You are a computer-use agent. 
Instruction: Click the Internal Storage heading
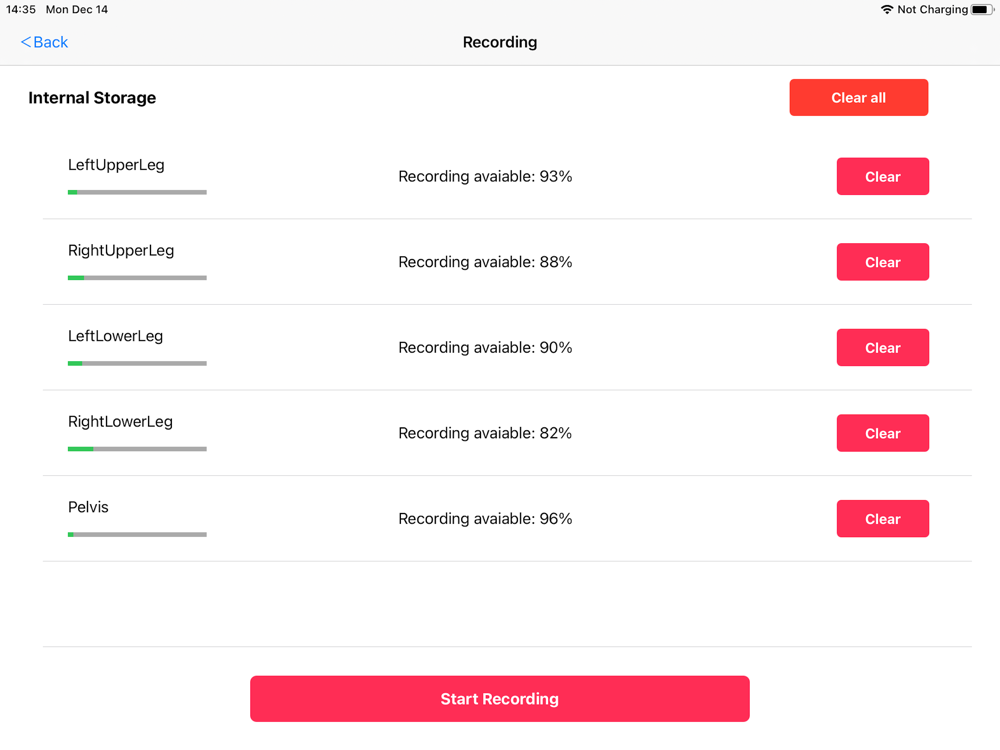(x=92, y=98)
